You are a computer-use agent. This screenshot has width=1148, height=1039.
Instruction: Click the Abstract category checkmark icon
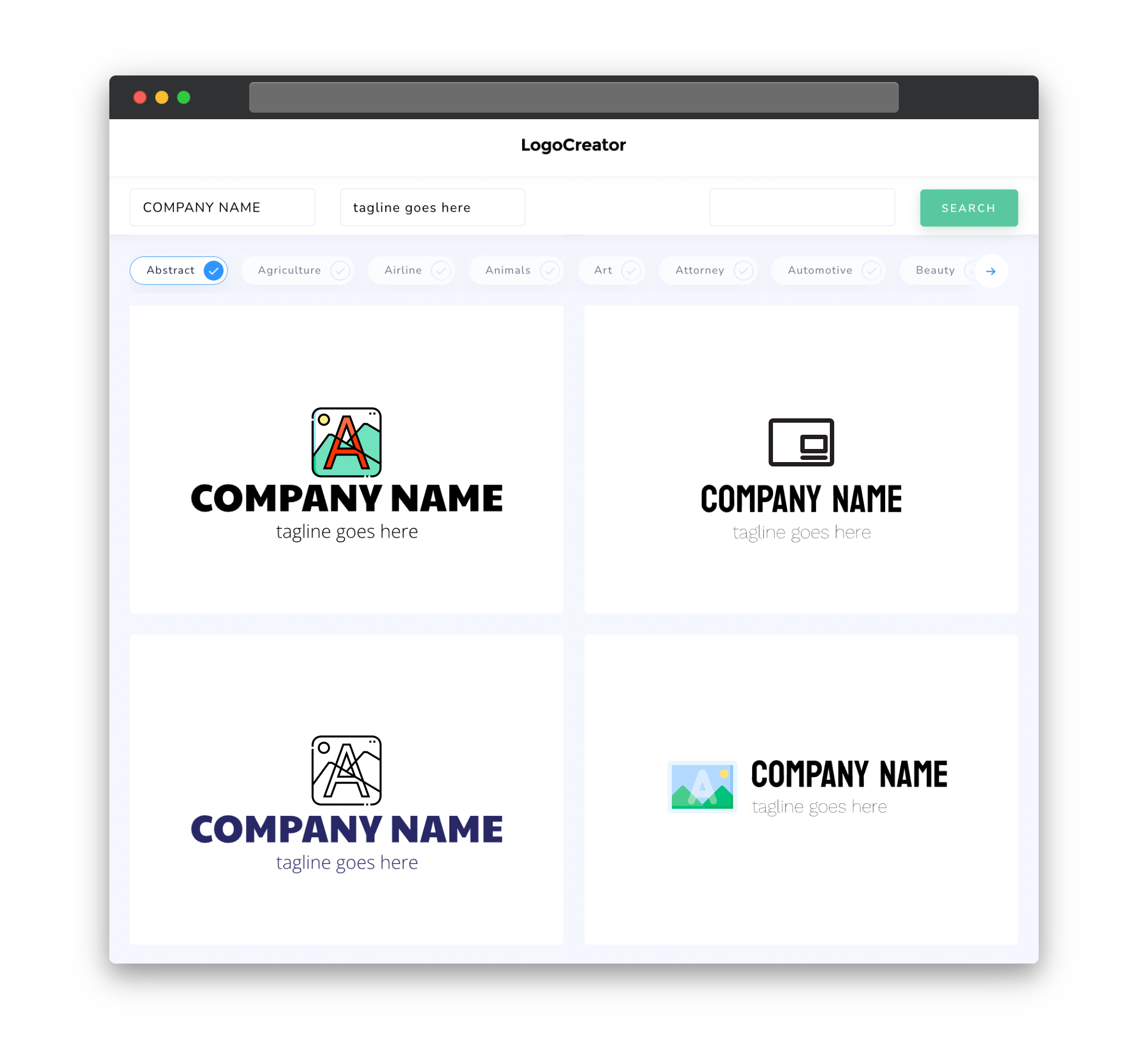[213, 270]
